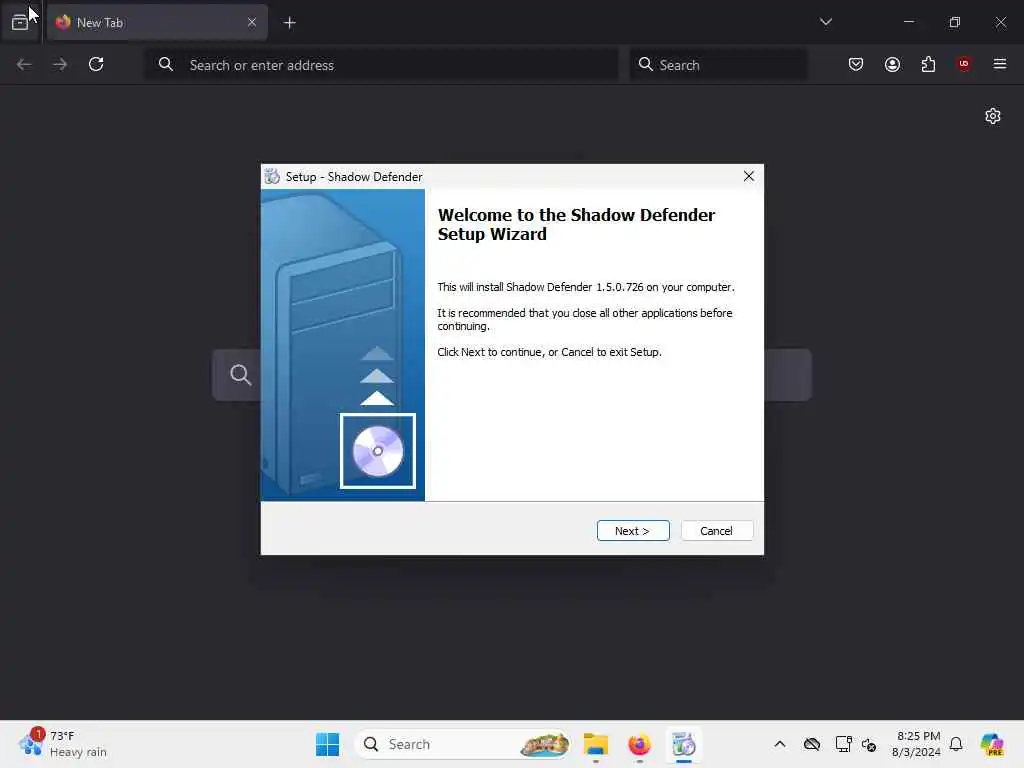Open New Tab personalize gear settings
Viewport: 1024px width, 768px height.
pos(993,116)
